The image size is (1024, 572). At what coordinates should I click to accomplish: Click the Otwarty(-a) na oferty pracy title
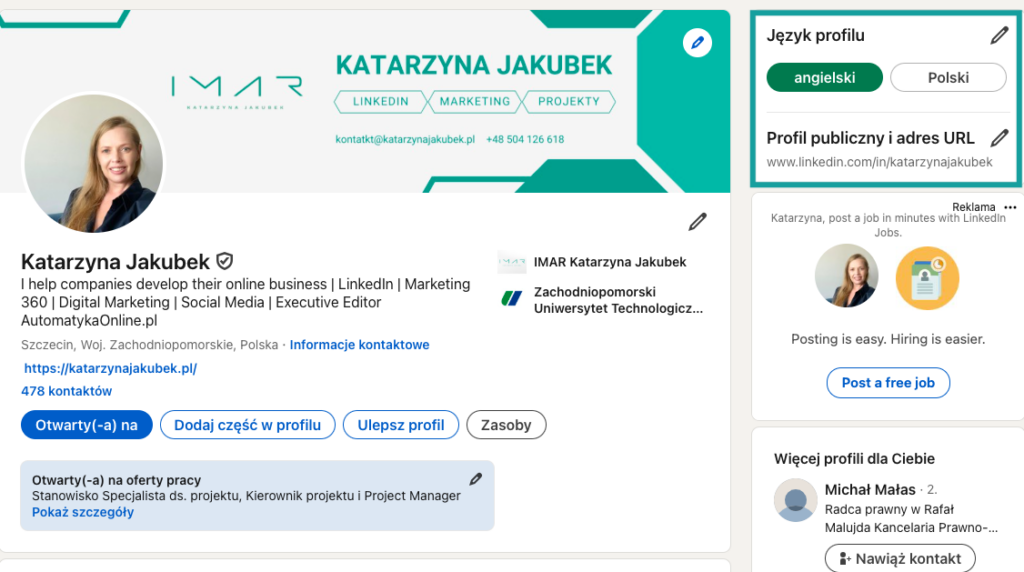(116, 480)
